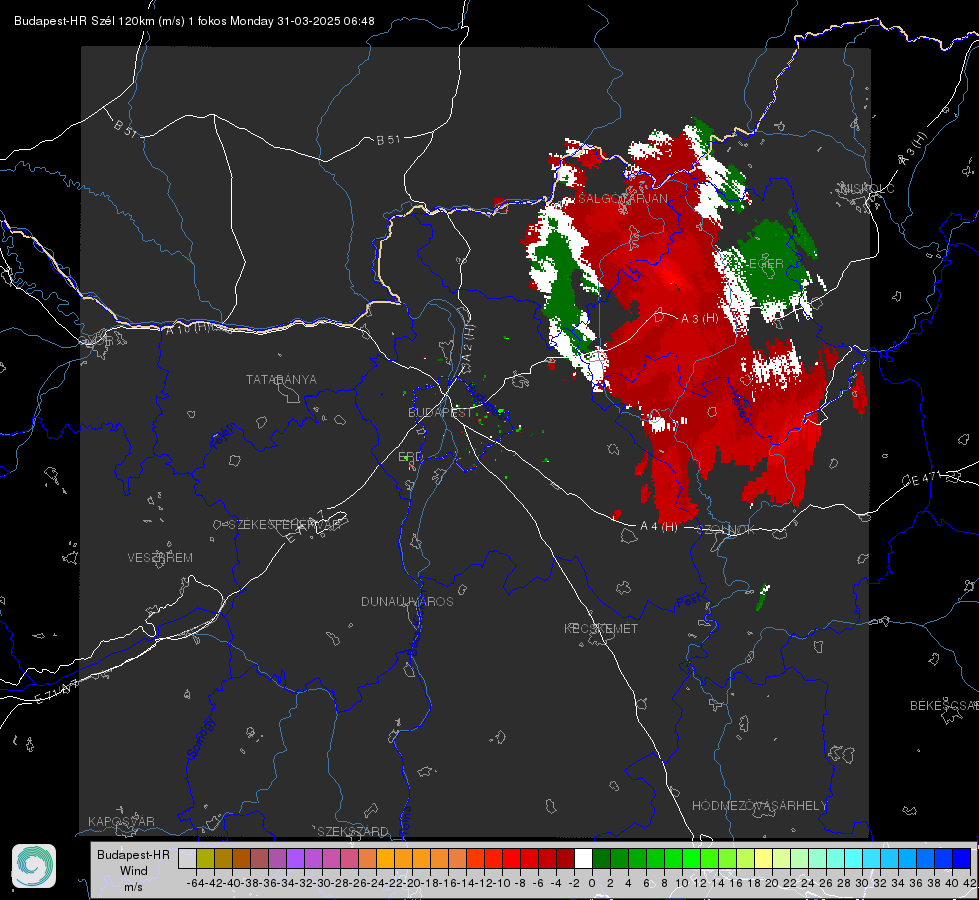The height and width of the screenshot is (900, 979).
Task: Click the ÉRD city label
Action: point(410,457)
